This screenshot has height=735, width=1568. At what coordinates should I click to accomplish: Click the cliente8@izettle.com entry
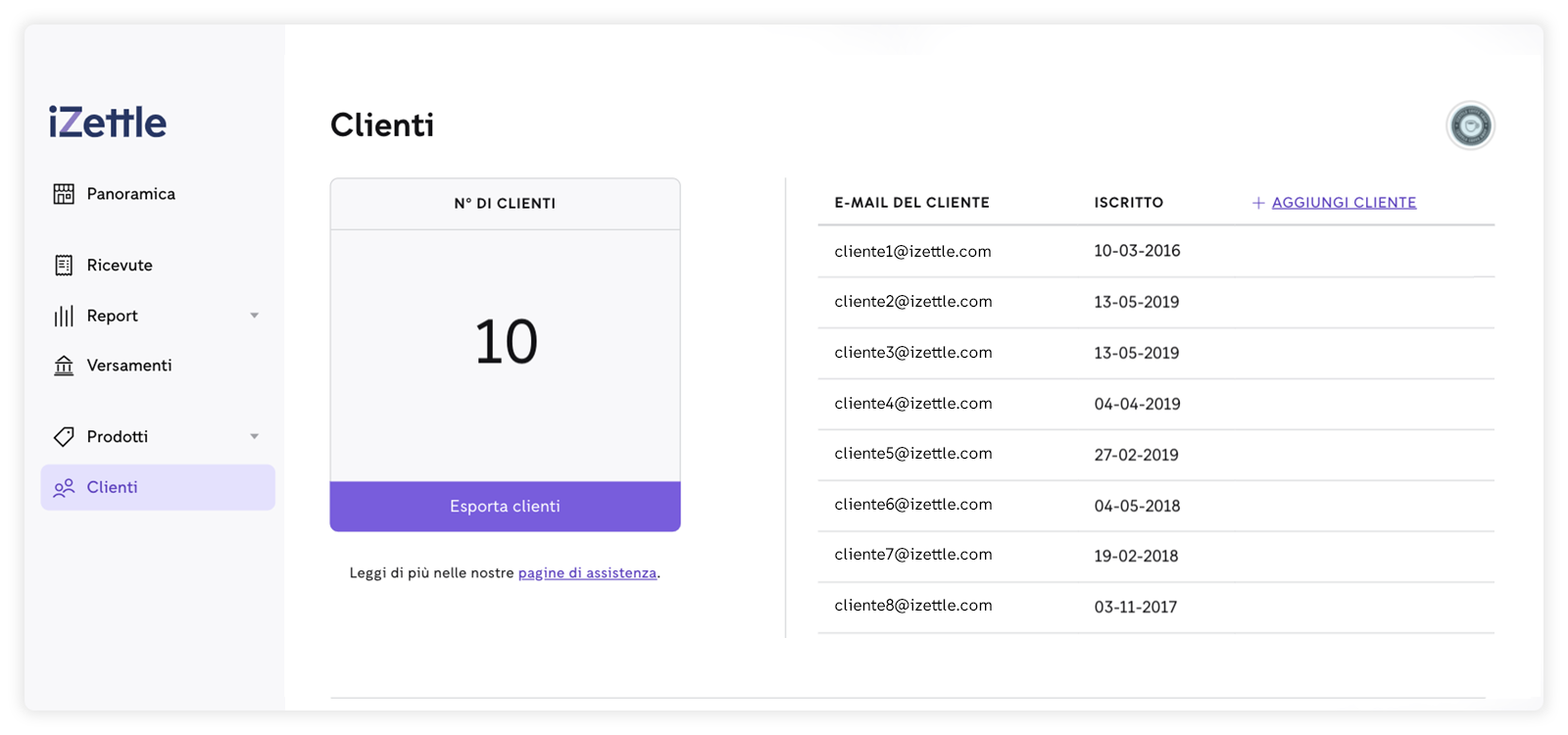point(912,606)
